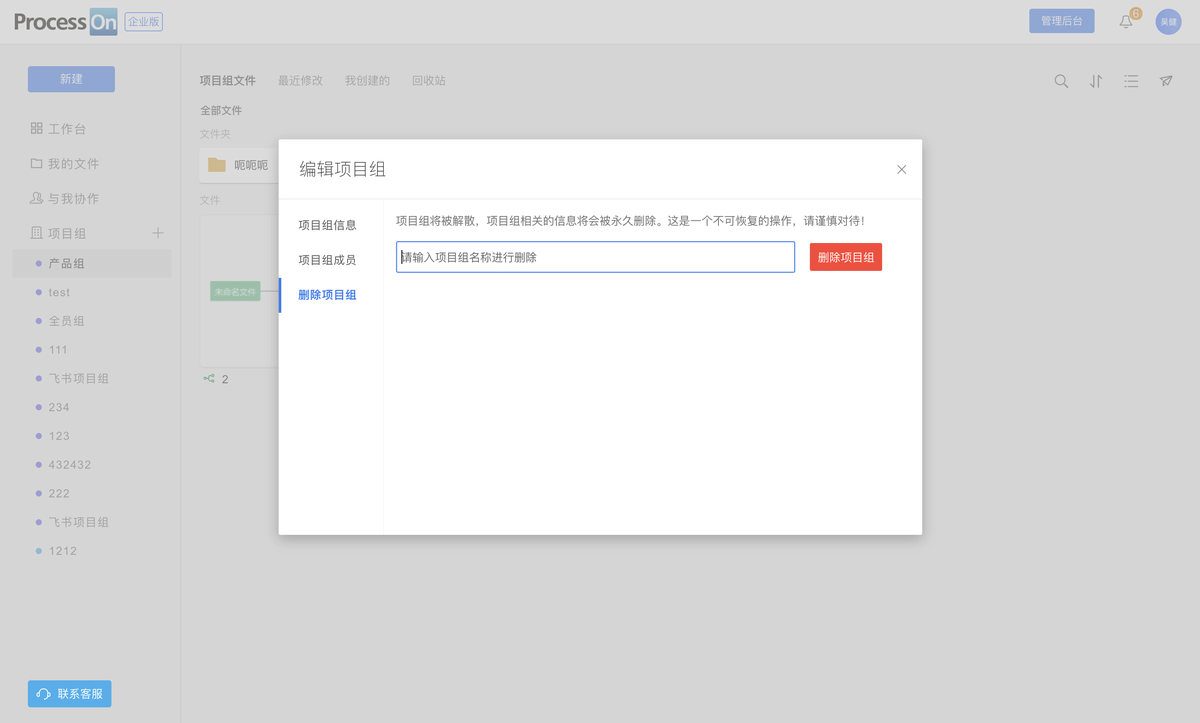Switch to 项目组文件 tab
The image size is (1200, 723).
coord(228,81)
